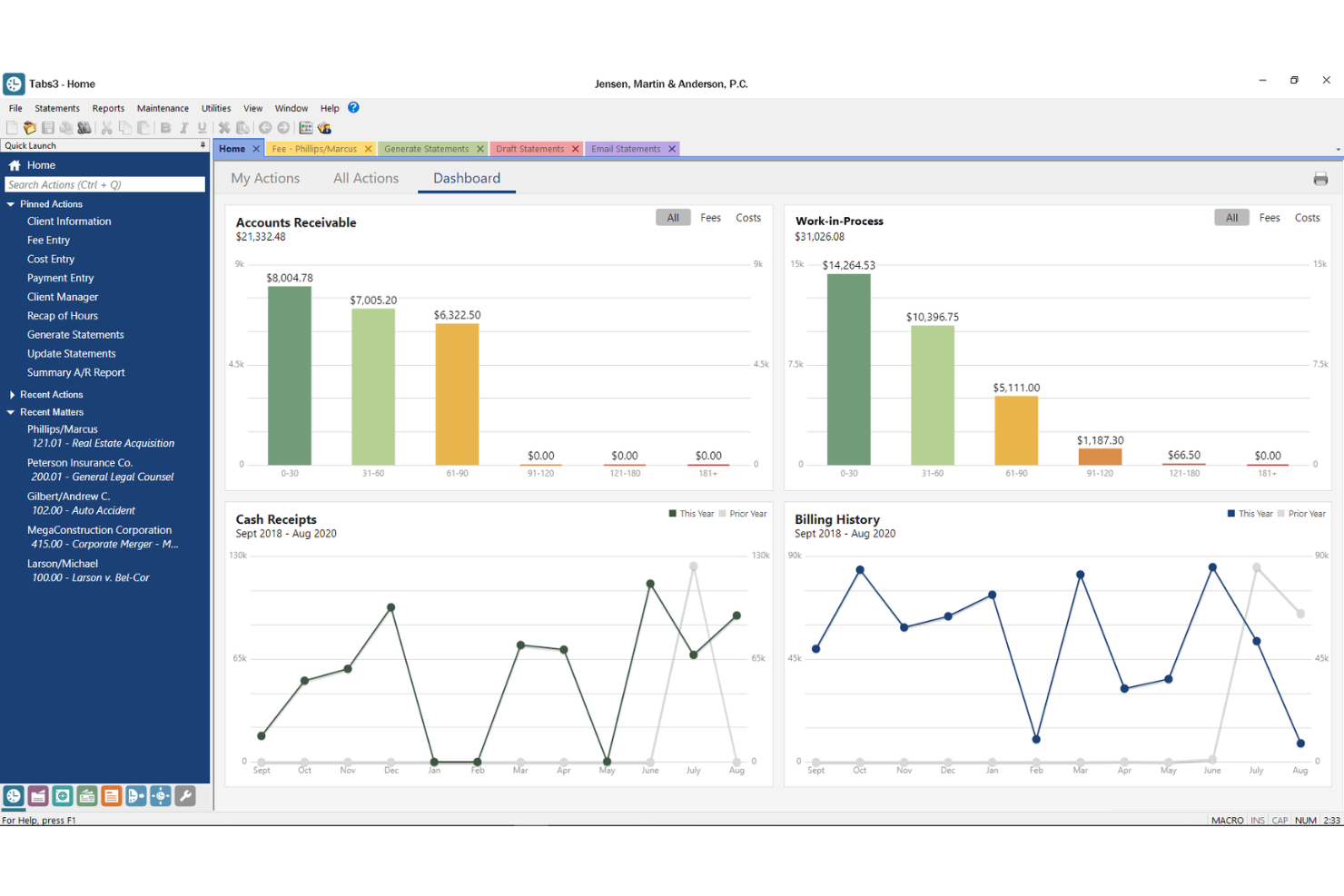Click the gray wrench icon in bottom bar
The image size is (1344, 896).
[185, 796]
